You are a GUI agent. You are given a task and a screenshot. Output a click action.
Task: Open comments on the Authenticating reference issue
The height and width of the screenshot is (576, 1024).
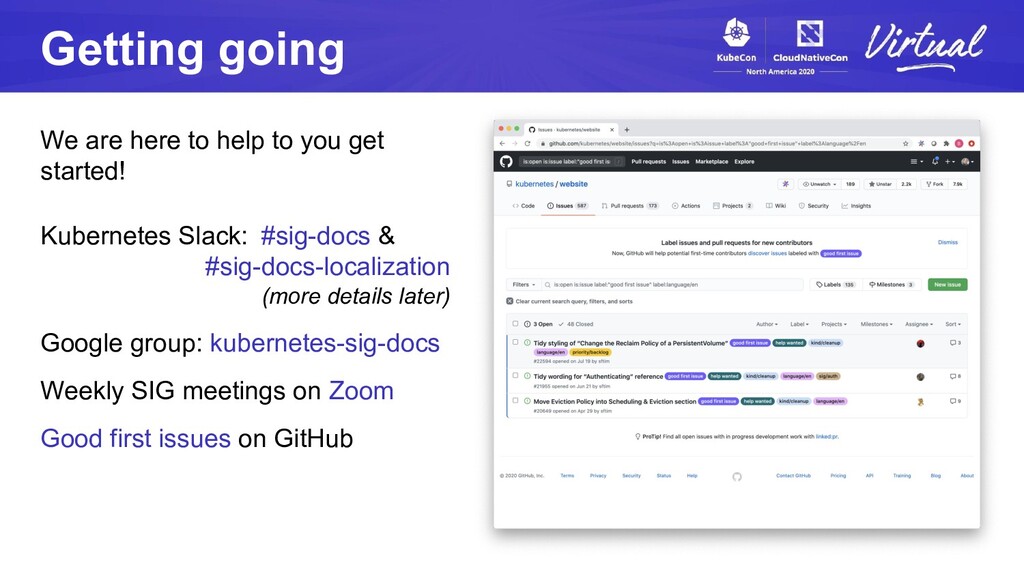click(x=955, y=376)
